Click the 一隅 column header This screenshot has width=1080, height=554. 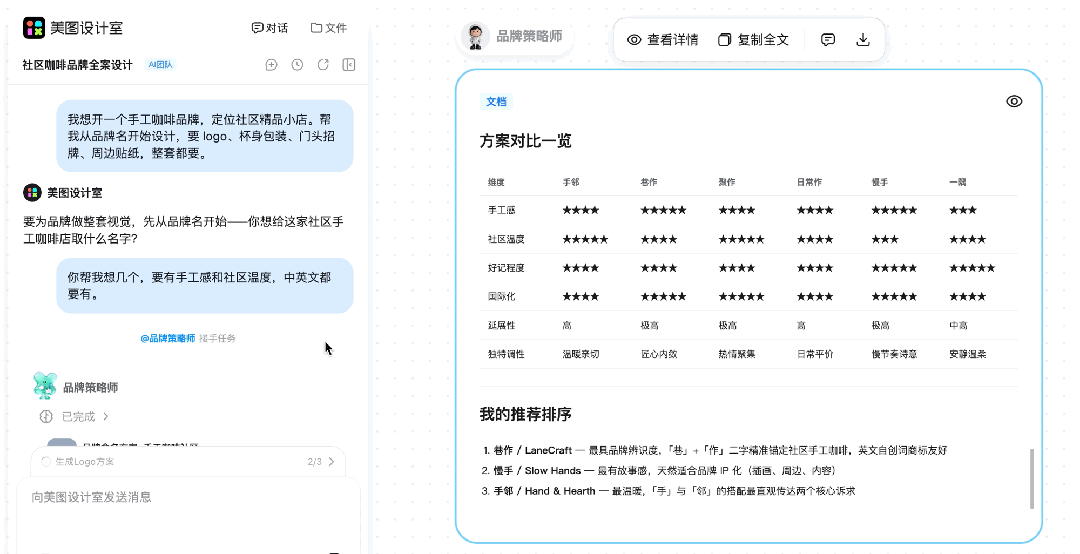point(957,182)
